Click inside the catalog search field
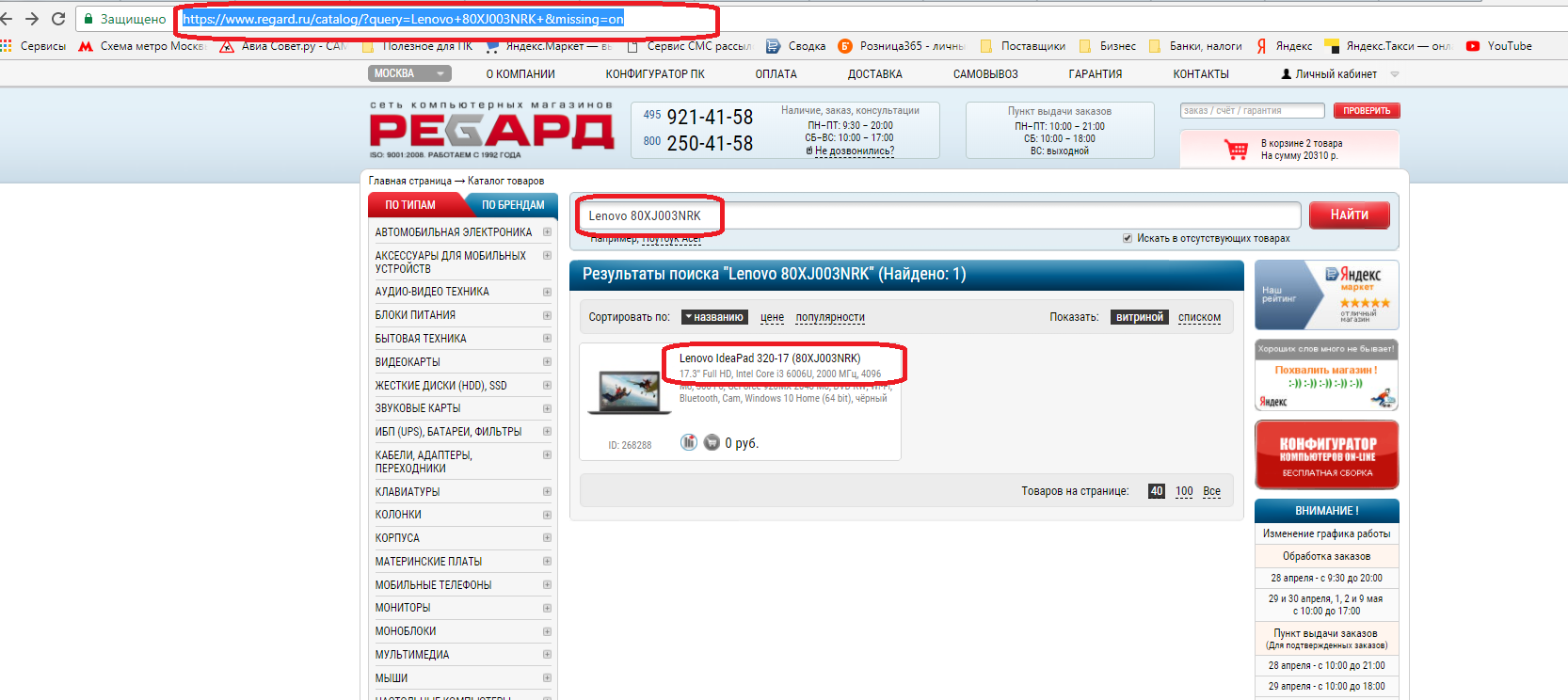This screenshot has width=1568, height=700. (939, 215)
